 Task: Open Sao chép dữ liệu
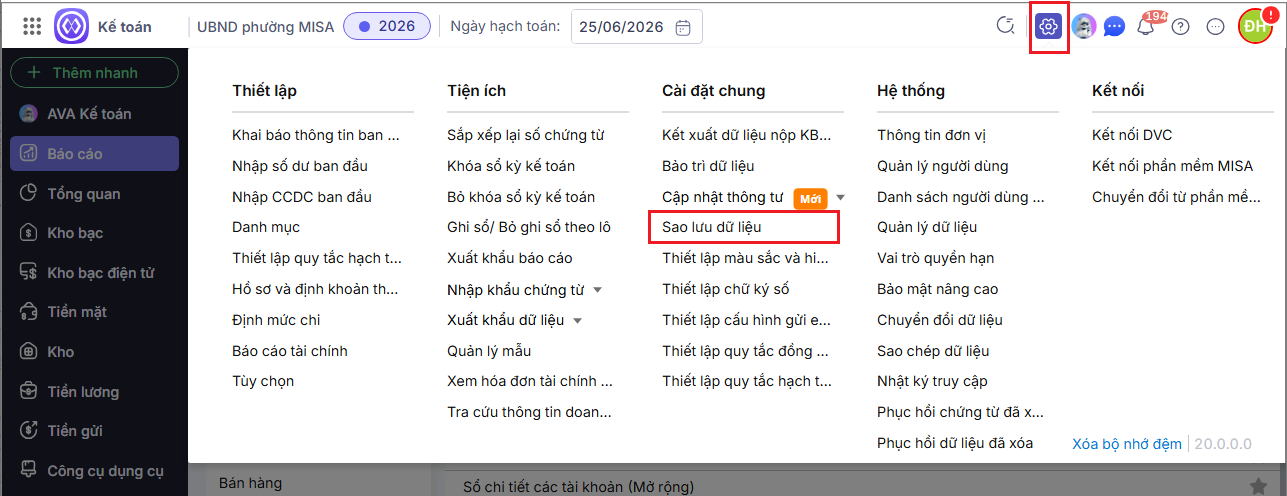pos(933,351)
